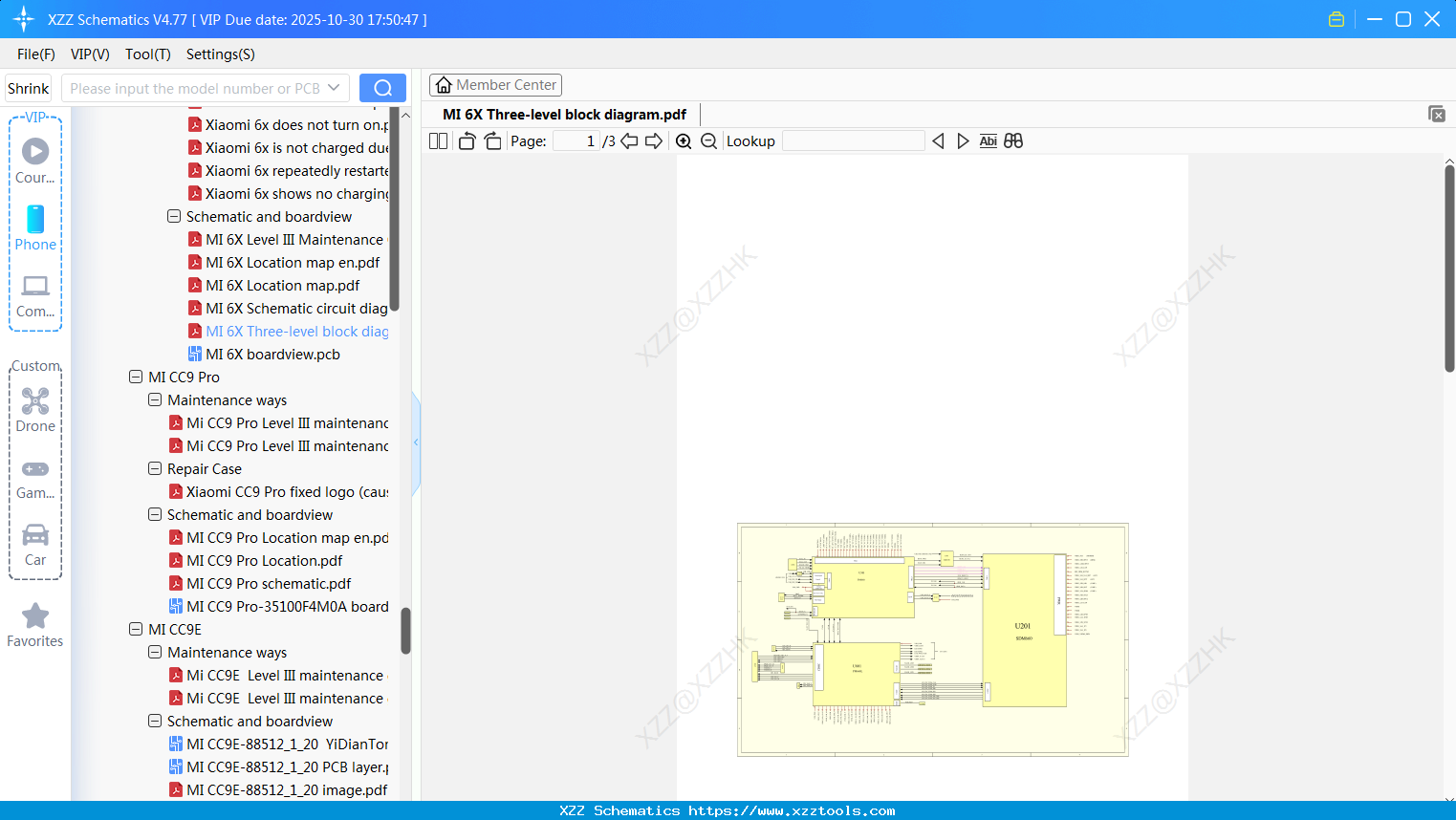
Task: Select the Car category in sidebar
Action: point(34,545)
